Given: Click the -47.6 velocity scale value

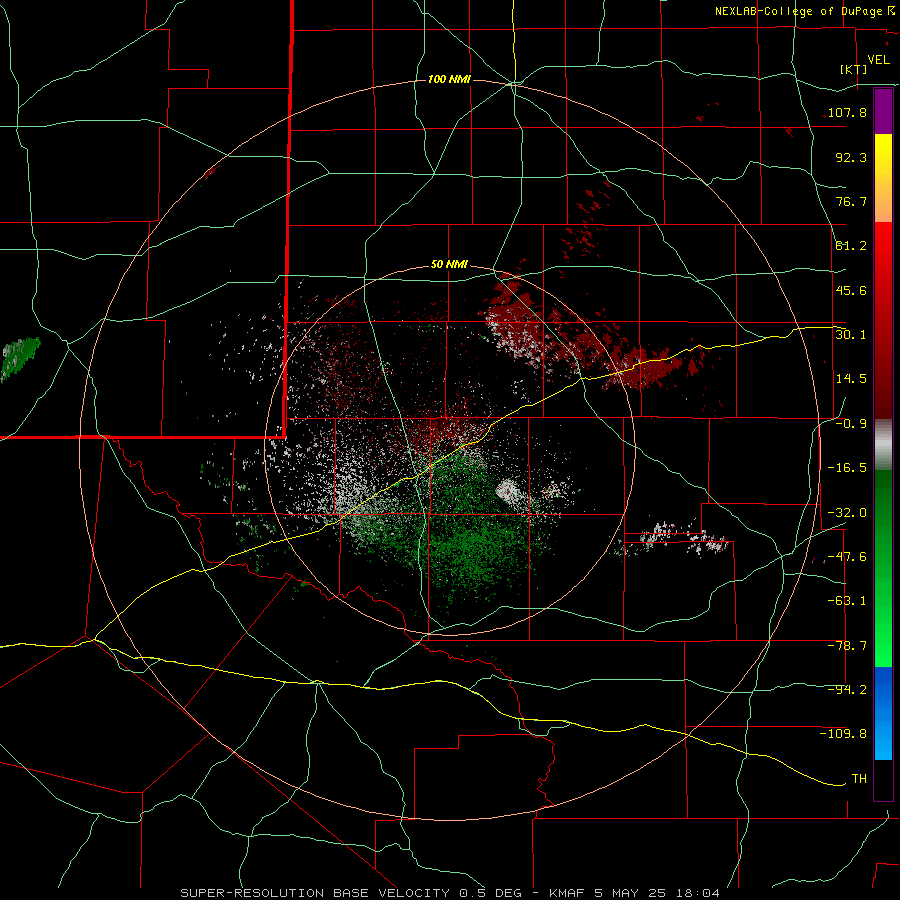Looking at the screenshot, I should (x=847, y=557).
